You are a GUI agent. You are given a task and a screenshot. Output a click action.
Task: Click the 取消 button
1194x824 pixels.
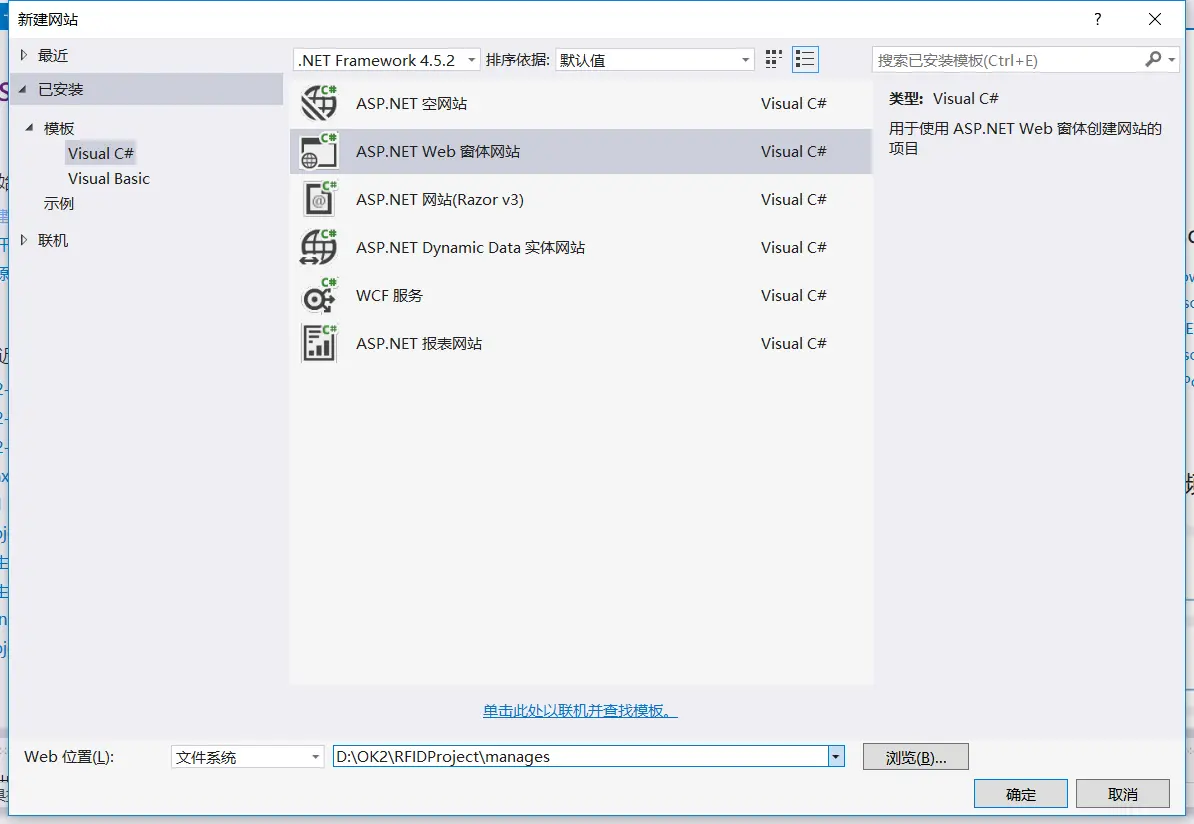(x=1122, y=794)
